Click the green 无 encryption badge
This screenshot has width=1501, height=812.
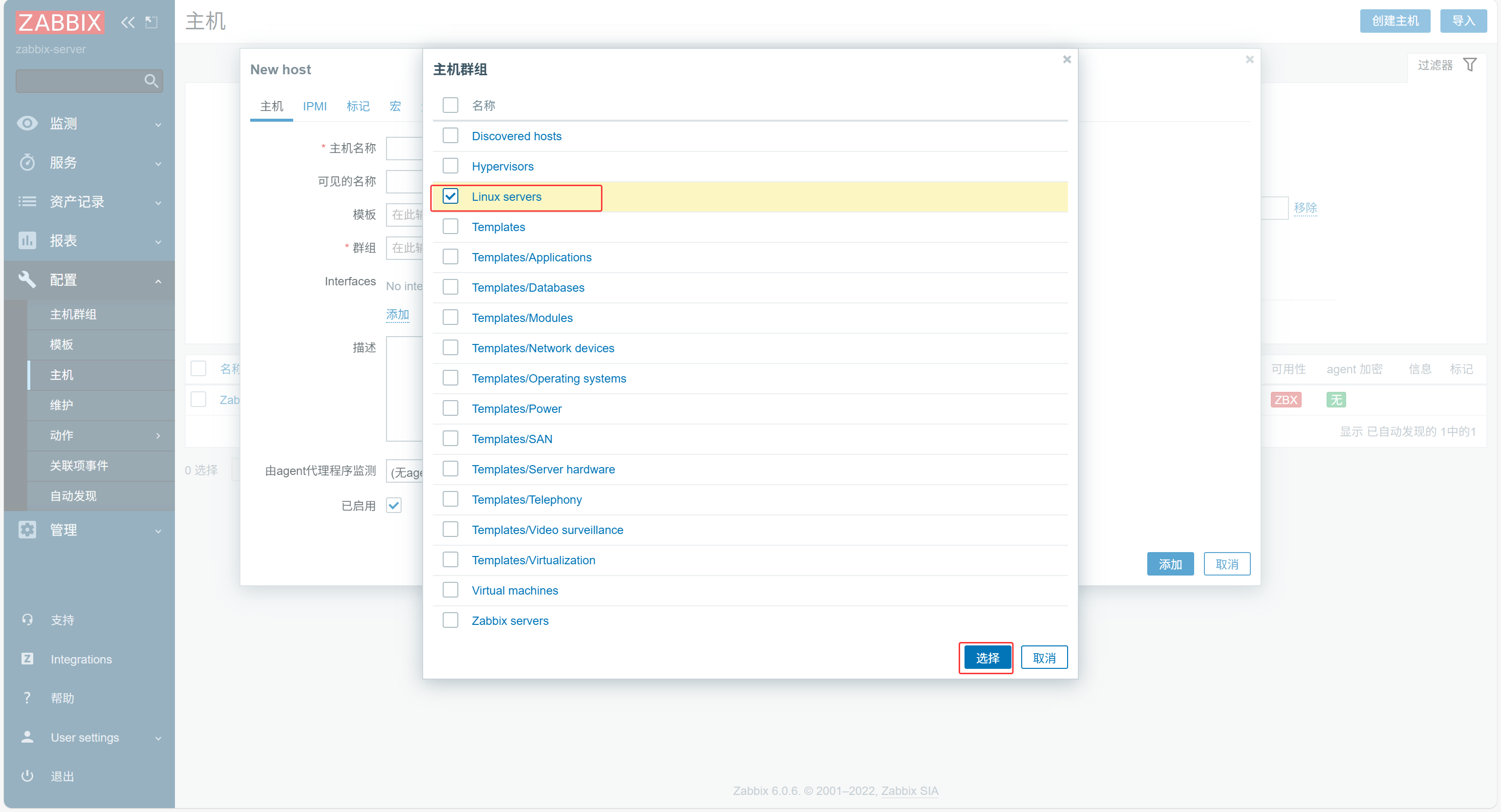tap(1335, 400)
